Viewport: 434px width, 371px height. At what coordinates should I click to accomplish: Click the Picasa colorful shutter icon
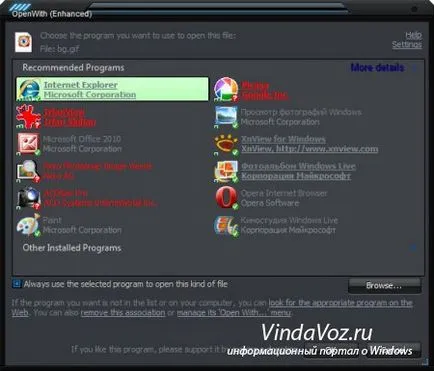point(226,89)
